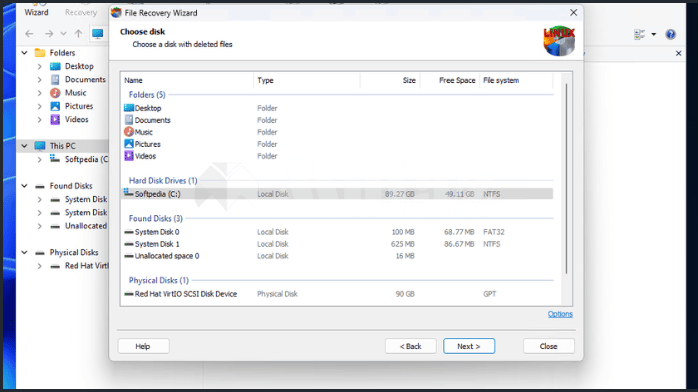Click the < Back button
The width and height of the screenshot is (698, 392).
410,346
